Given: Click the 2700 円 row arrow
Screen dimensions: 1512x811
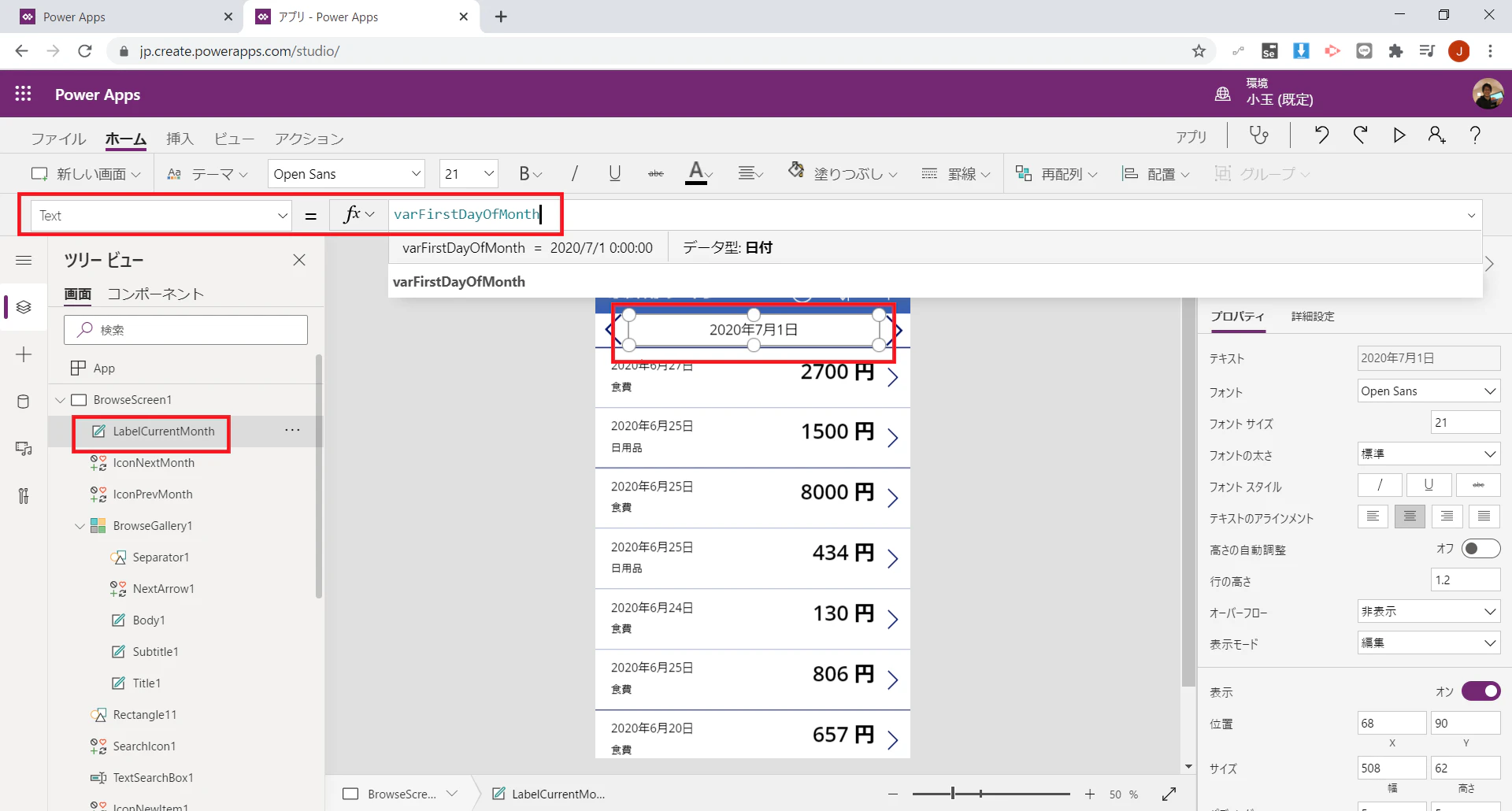Looking at the screenshot, I should click(892, 377).
